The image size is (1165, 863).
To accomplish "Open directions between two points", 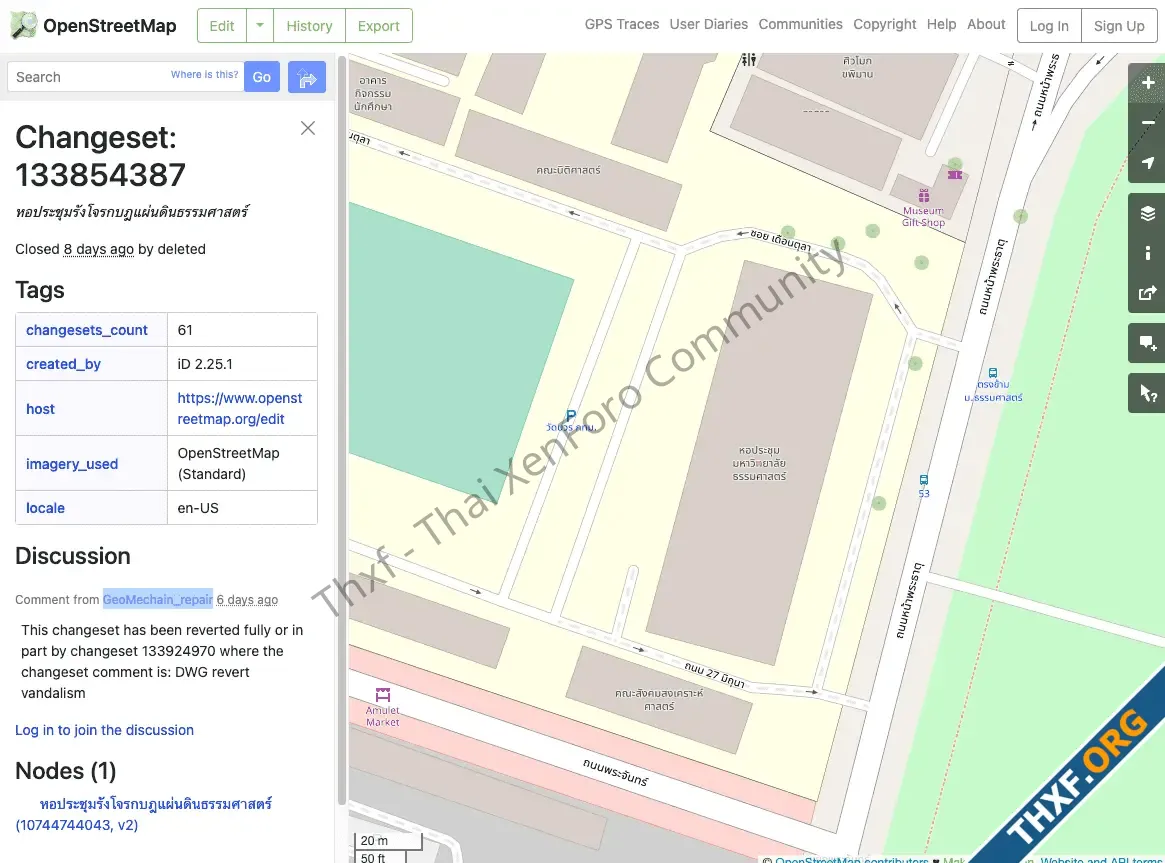I will click(x=307, y=77).
